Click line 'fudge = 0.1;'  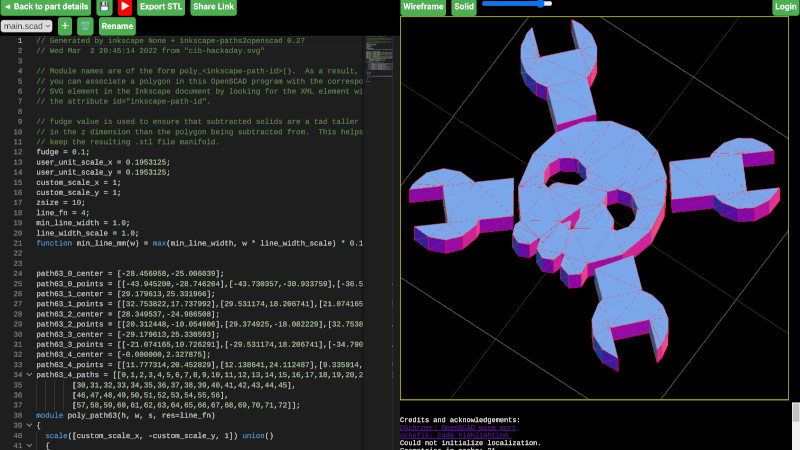click(x=63, y=152)
